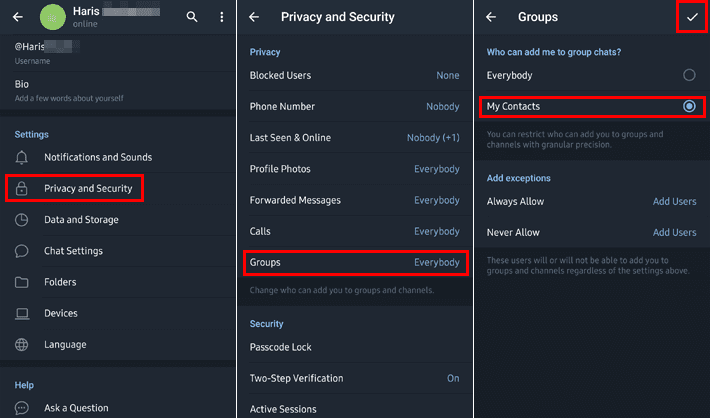This screenshot has height=418, width=710.
Task: Tap the Settings section heading
Action: point(31,135)
